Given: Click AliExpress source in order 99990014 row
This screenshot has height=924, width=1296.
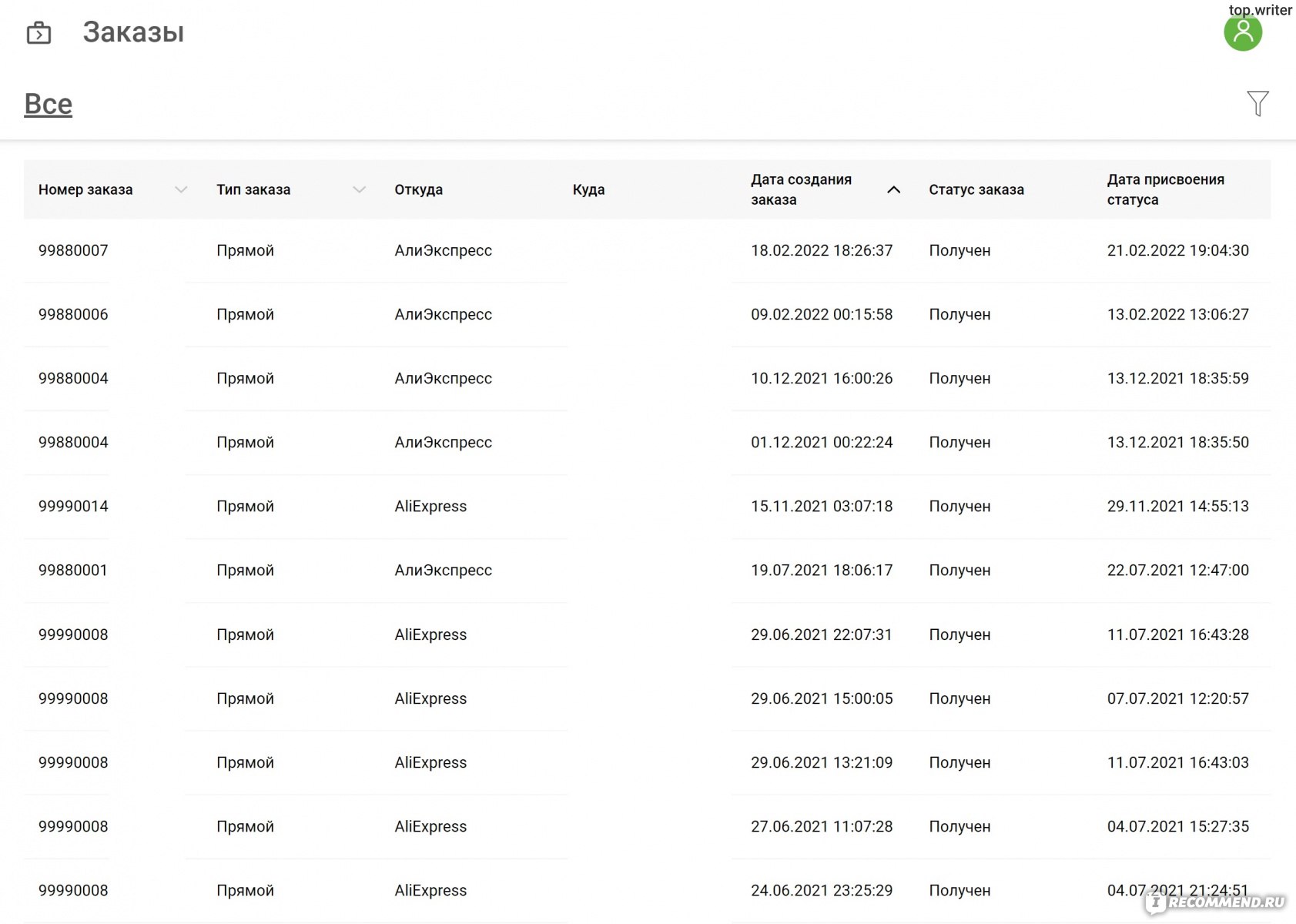Looking at the screenshot, I should pos(430,506).
